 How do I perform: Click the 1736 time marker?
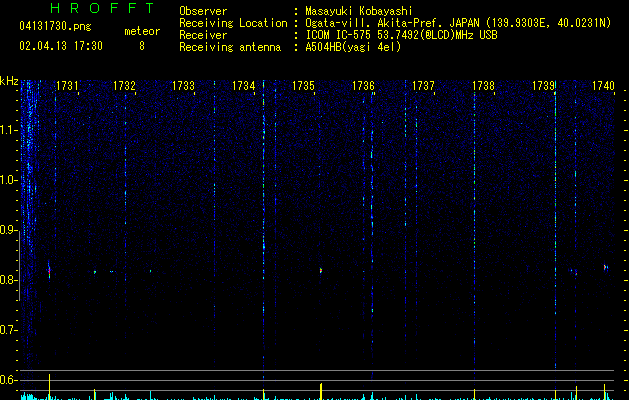point(363,86)
